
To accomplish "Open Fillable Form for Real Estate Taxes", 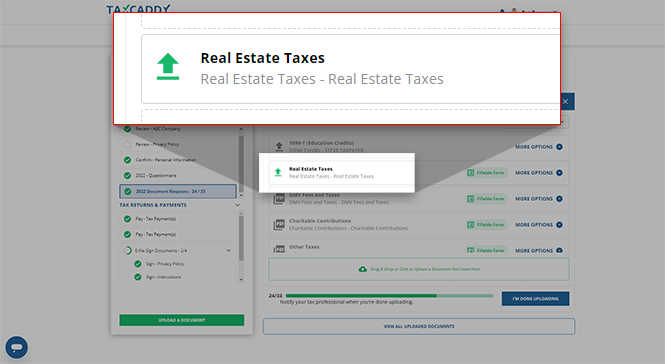I will point(486,173).
